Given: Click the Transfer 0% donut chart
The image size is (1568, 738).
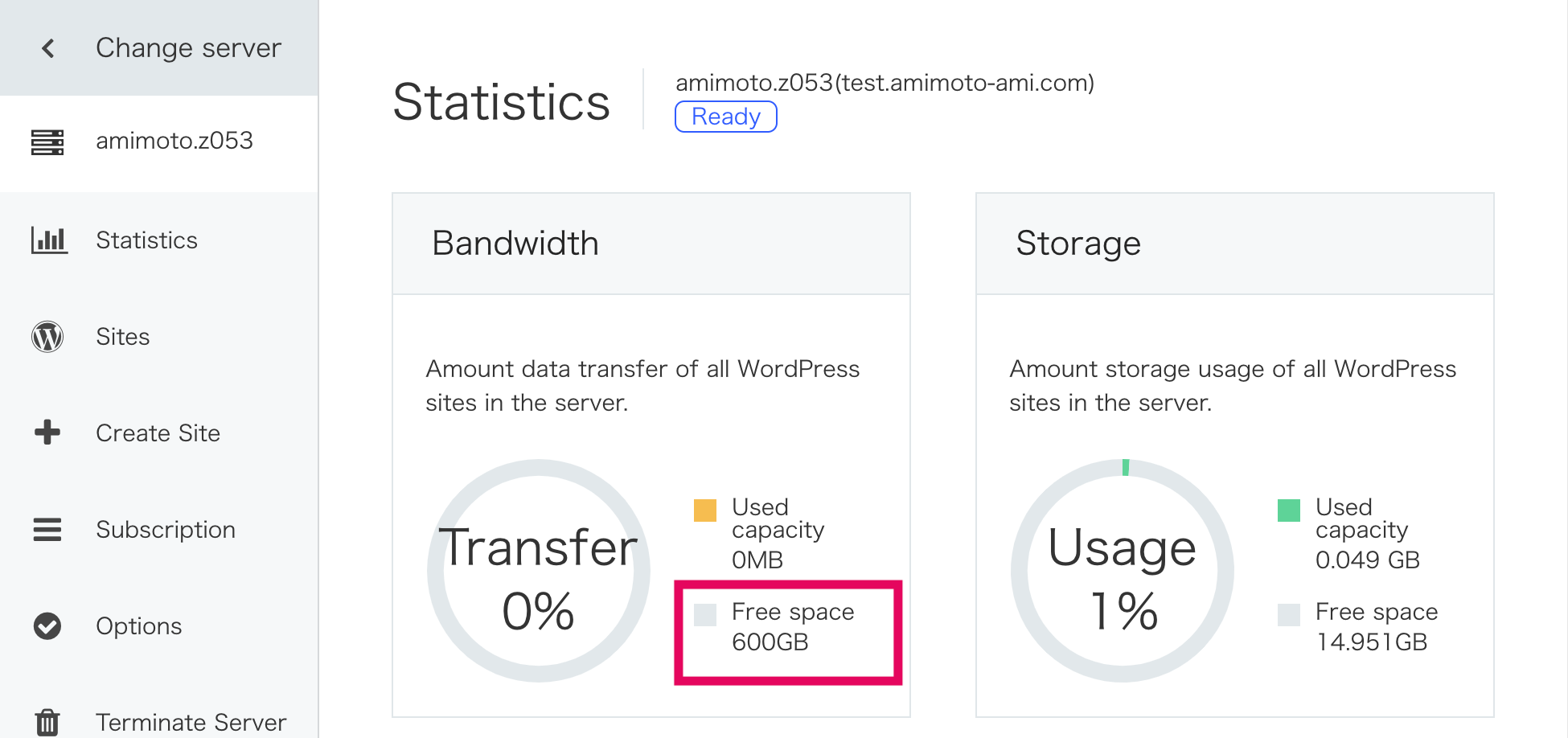Looking at the screenshot, I should 539,571.
